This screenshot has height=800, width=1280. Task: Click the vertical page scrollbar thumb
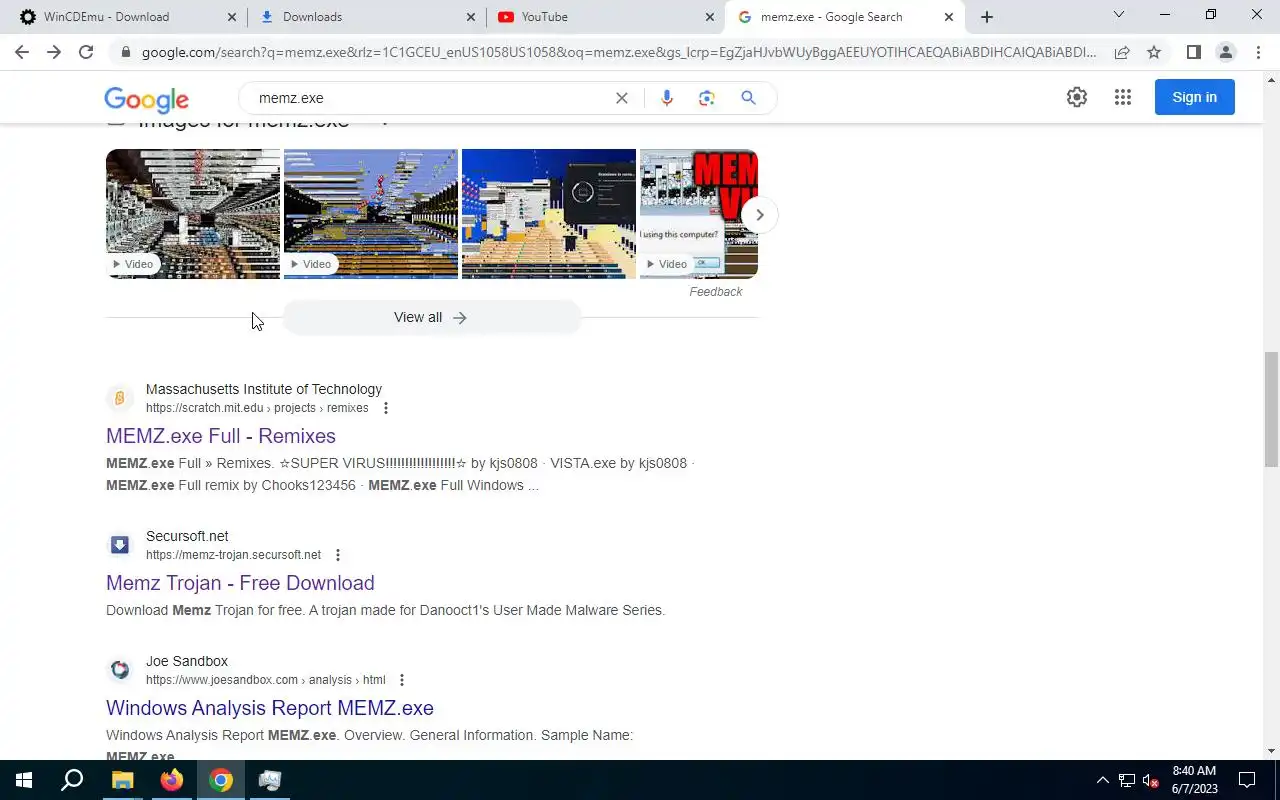[1271, 410]
